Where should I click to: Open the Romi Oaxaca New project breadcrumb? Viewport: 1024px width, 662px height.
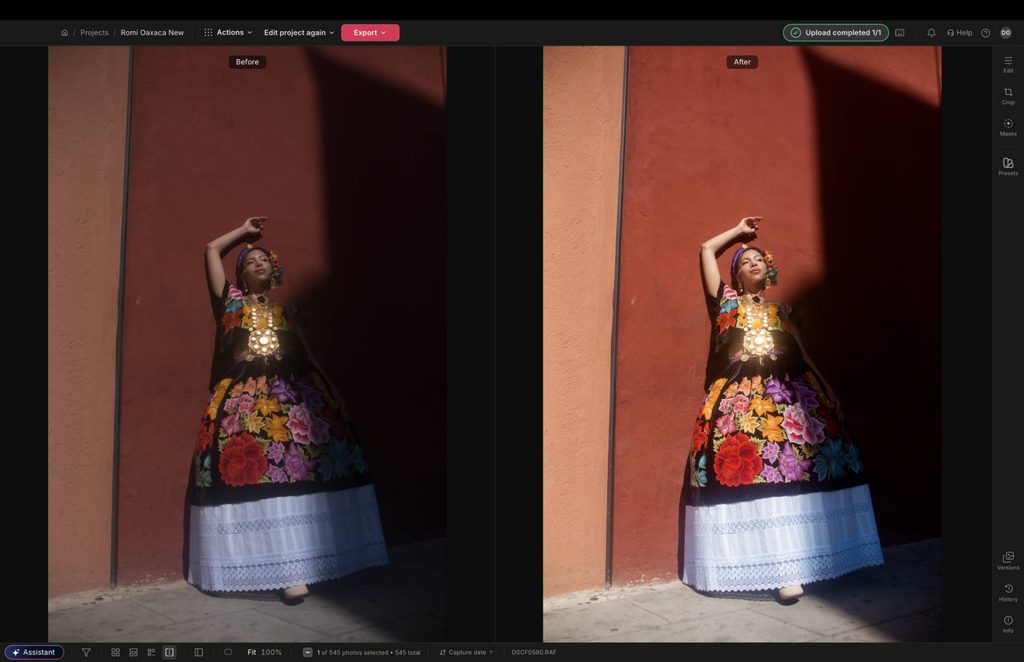coord(152,33)
